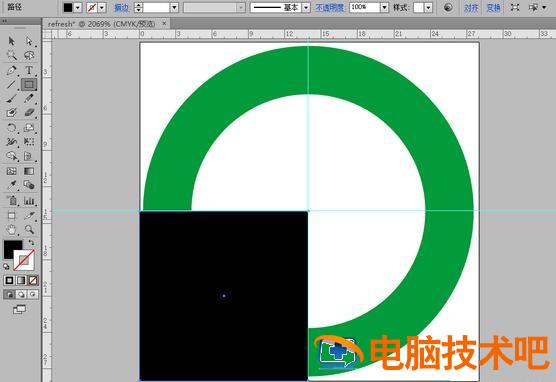The width and height of the screenshot is (556, 382).
Task: Select the Perspective Grid tool
Action: pyautogui.click(x=29, y=156)
